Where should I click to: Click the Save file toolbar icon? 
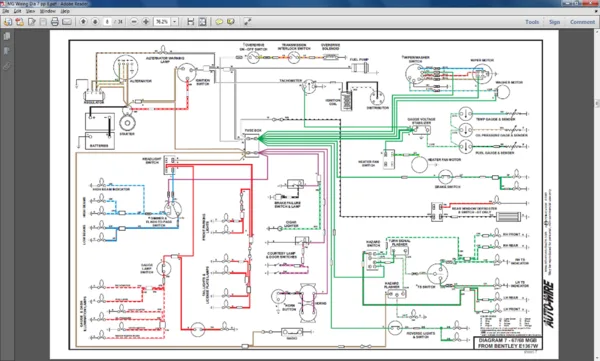coord(43,22)
